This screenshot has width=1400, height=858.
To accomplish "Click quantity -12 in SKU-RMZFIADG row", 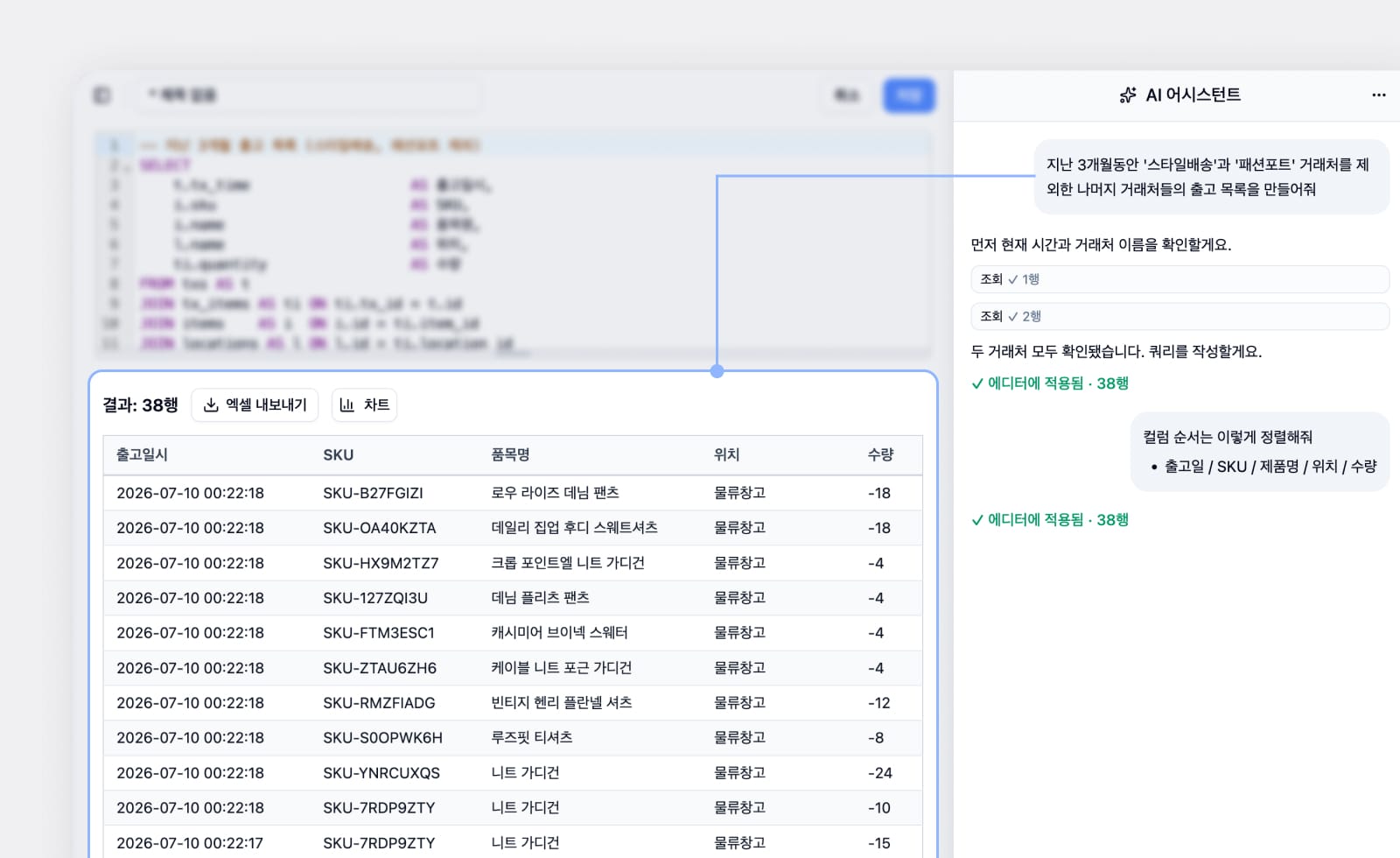I will coord(878,703).
